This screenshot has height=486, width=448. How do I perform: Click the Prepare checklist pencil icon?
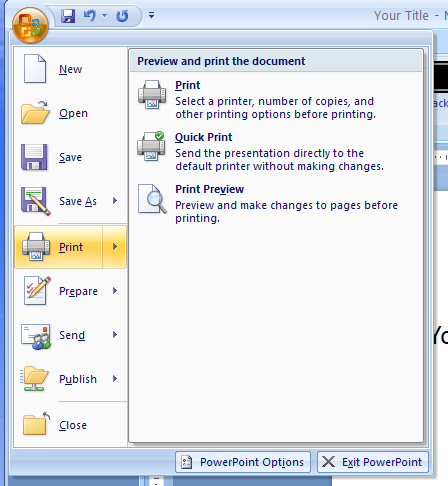pos(37,290)
